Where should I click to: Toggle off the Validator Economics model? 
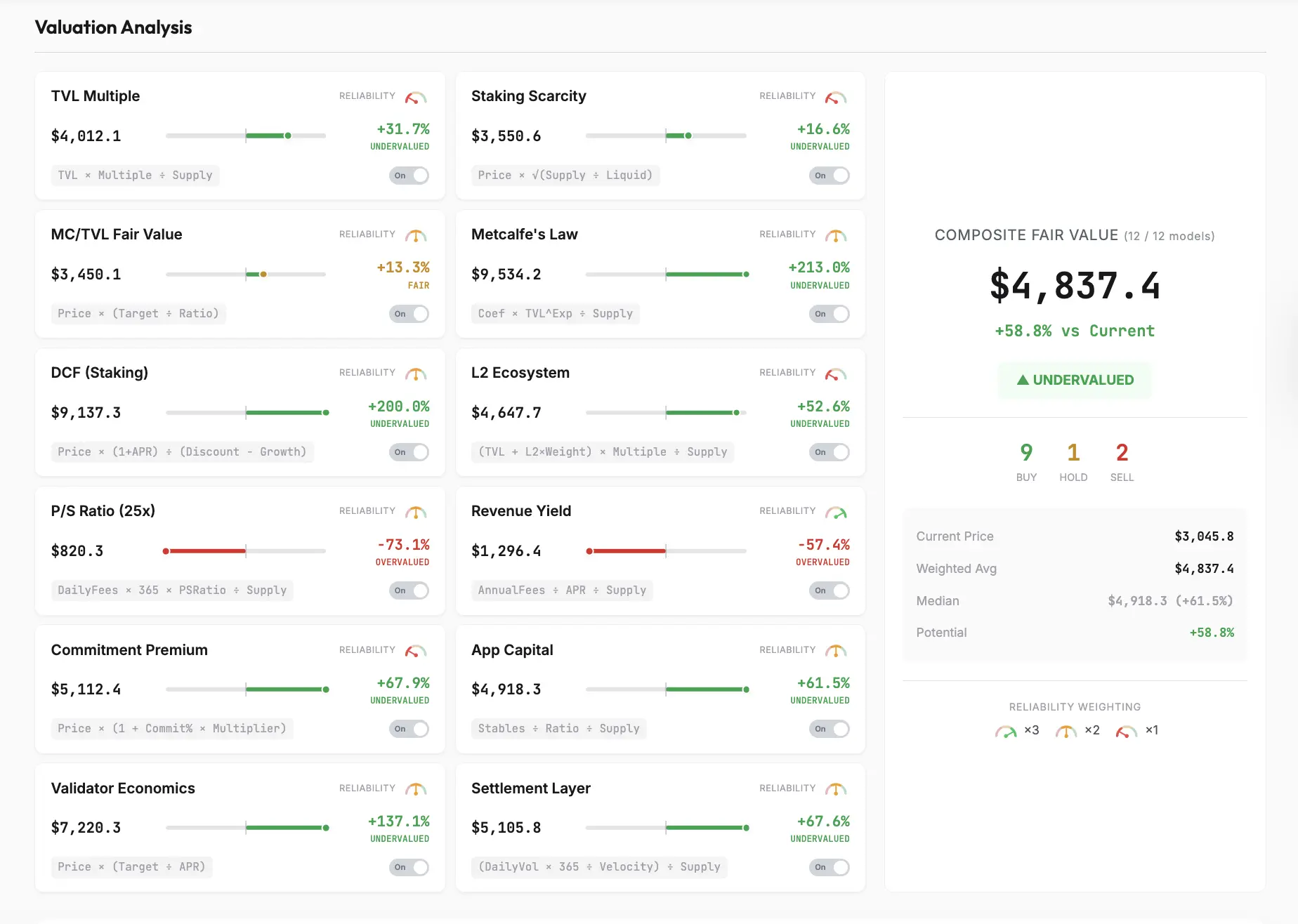pos(409,867)
